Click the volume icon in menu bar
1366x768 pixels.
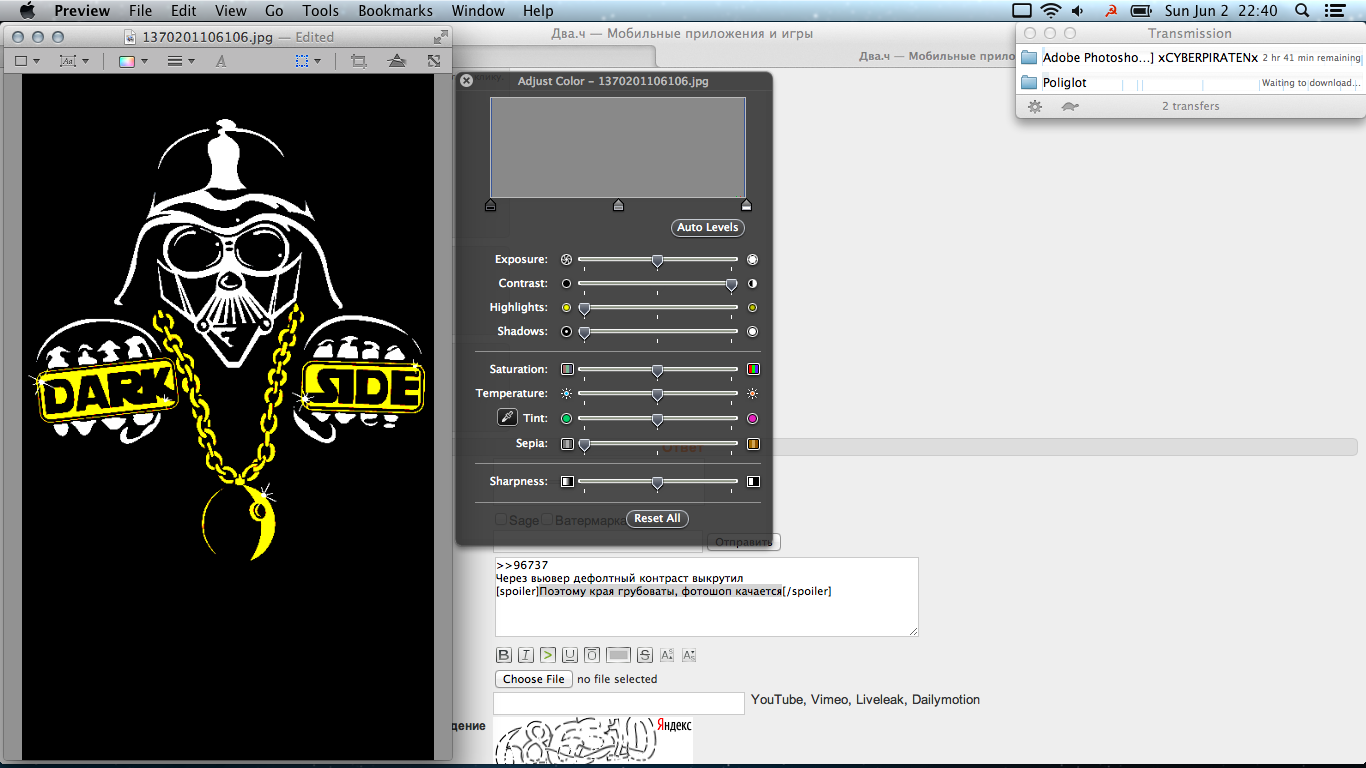1078,11
